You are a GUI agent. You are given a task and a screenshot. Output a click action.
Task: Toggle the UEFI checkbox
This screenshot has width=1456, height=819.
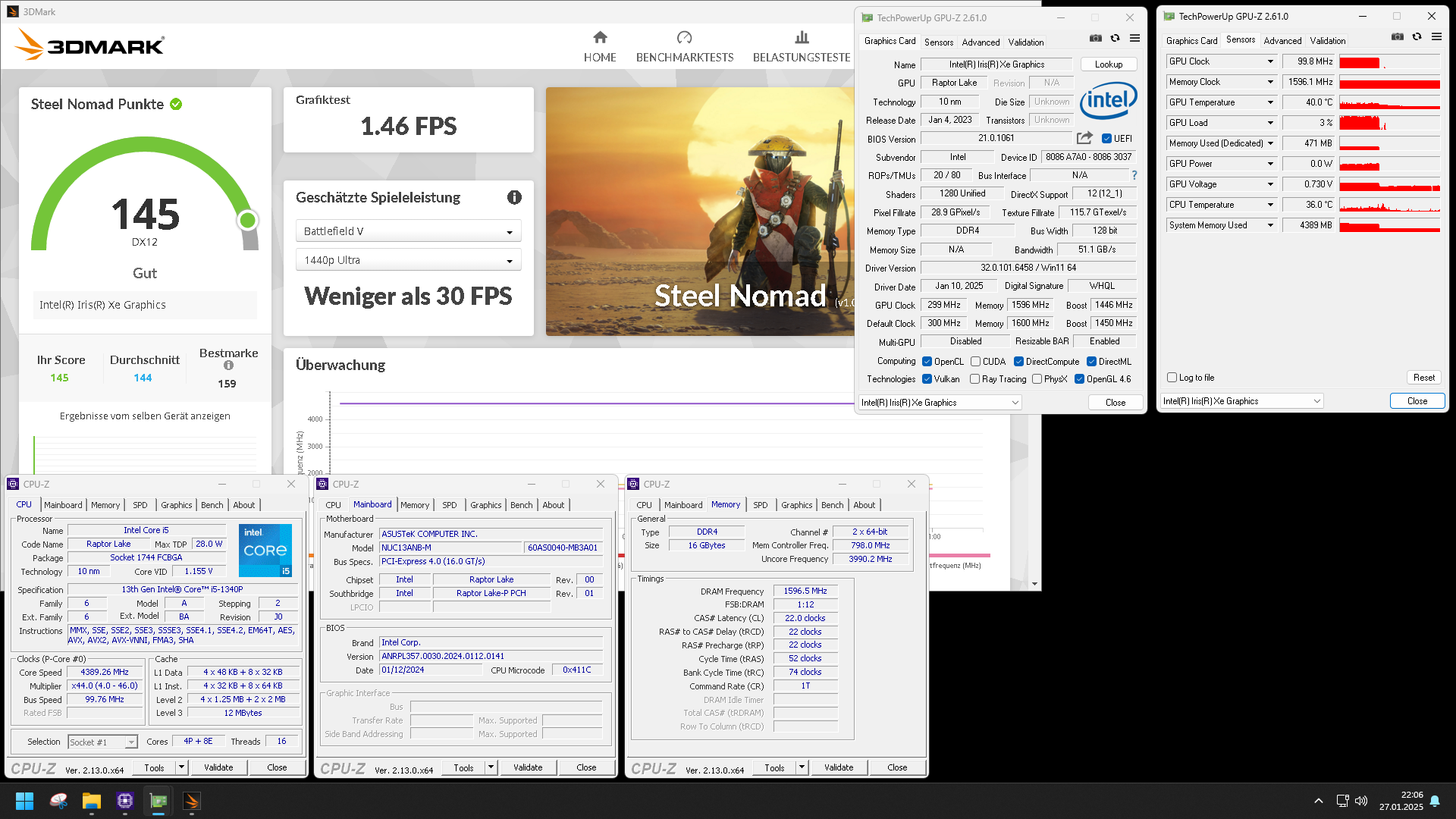[1106, 139]
